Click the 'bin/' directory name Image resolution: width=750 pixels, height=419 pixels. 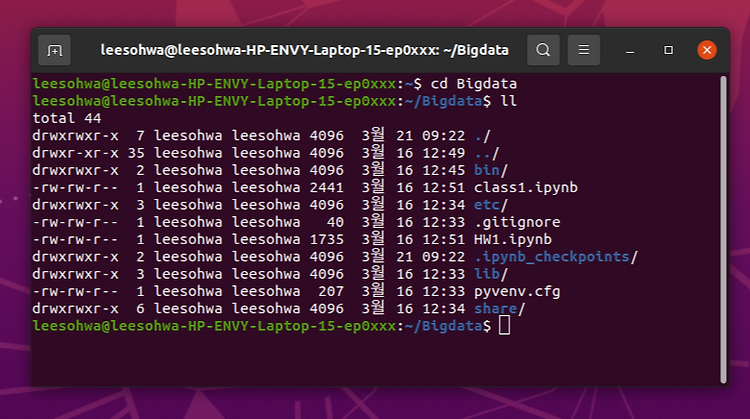coord(491,170)
